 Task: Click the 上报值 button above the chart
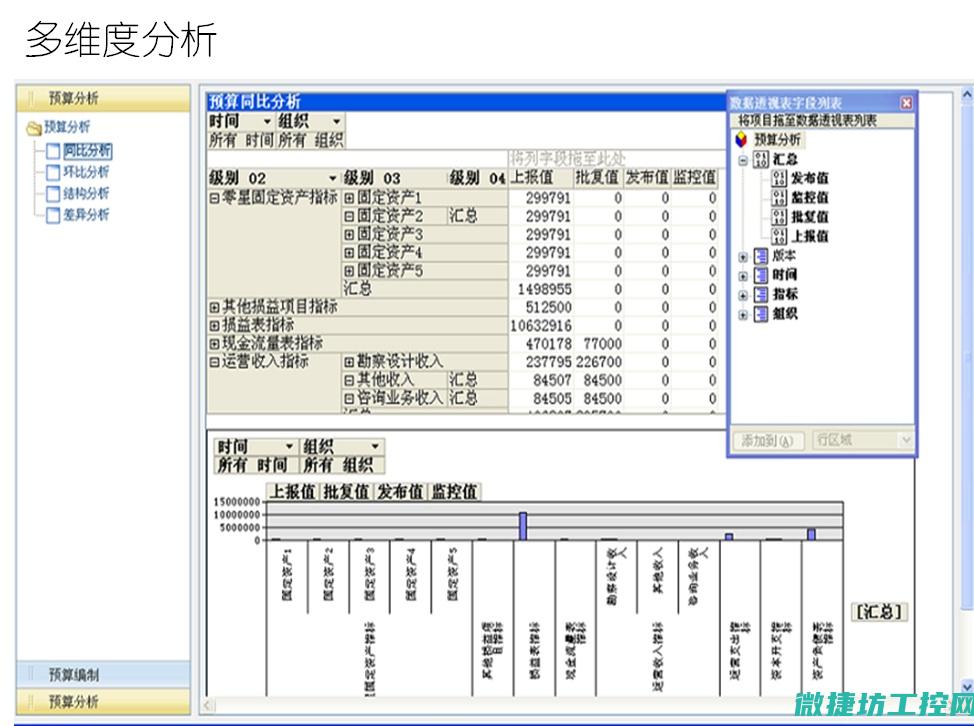coord(292,492)
